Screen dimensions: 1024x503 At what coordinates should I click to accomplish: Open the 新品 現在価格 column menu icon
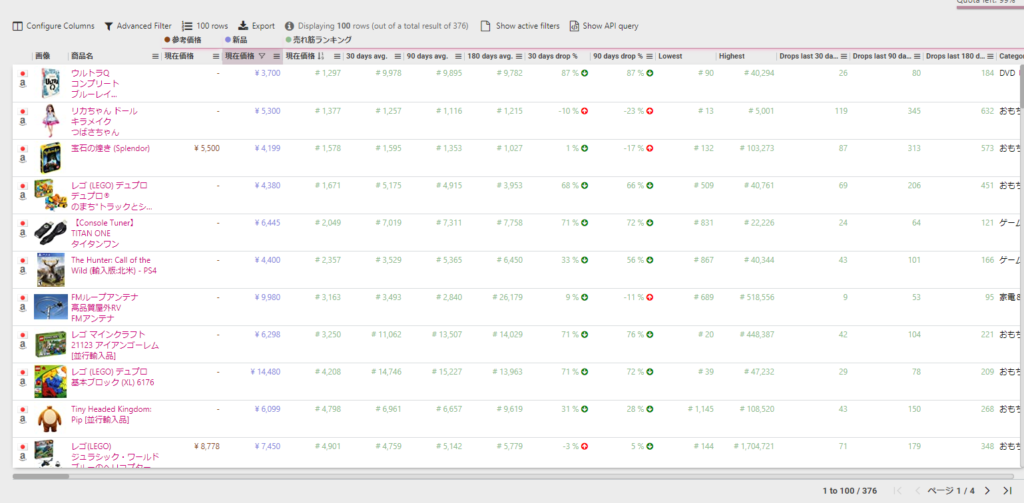pyautogui.click(x=276, y=56)
